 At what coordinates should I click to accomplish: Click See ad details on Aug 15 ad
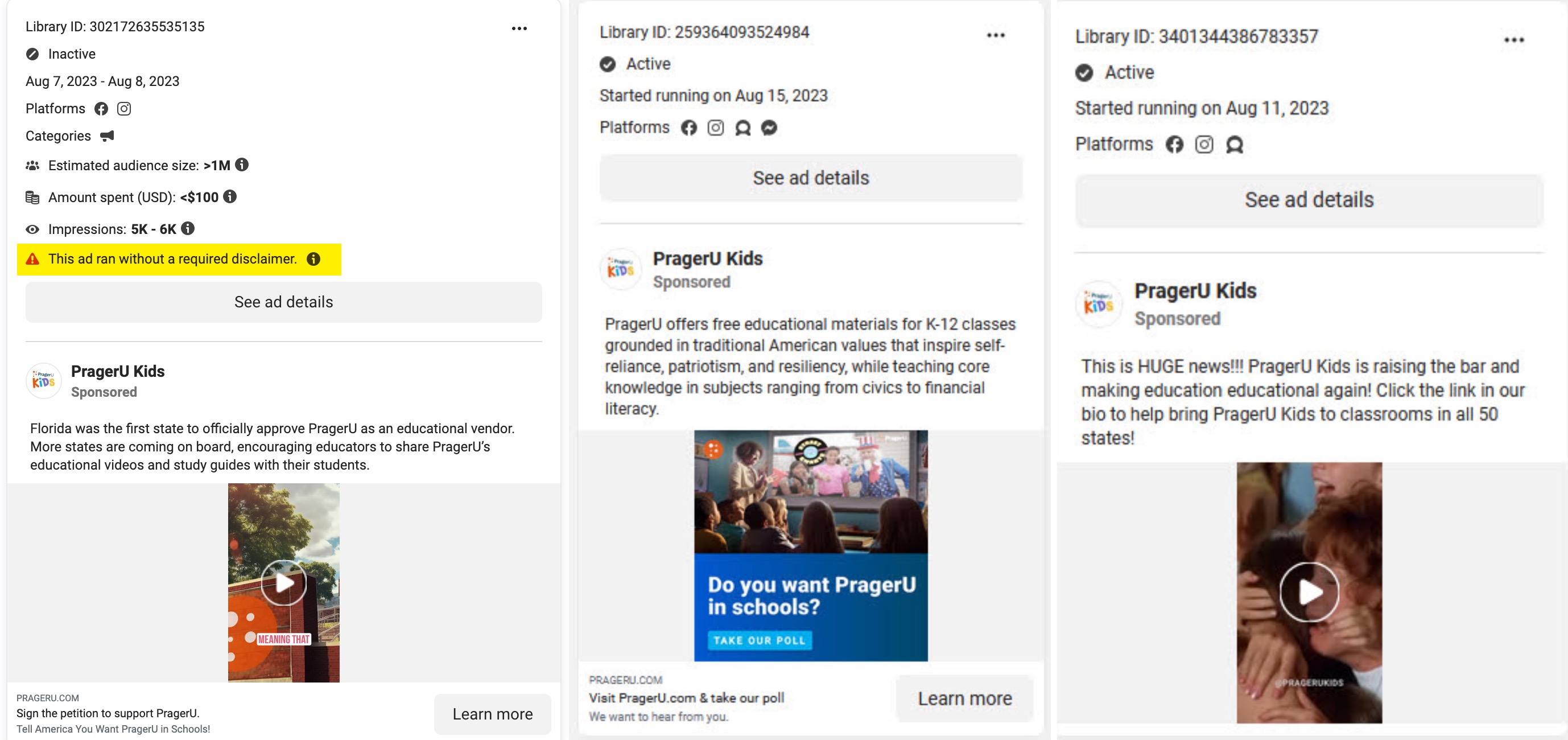click(810, 178)
